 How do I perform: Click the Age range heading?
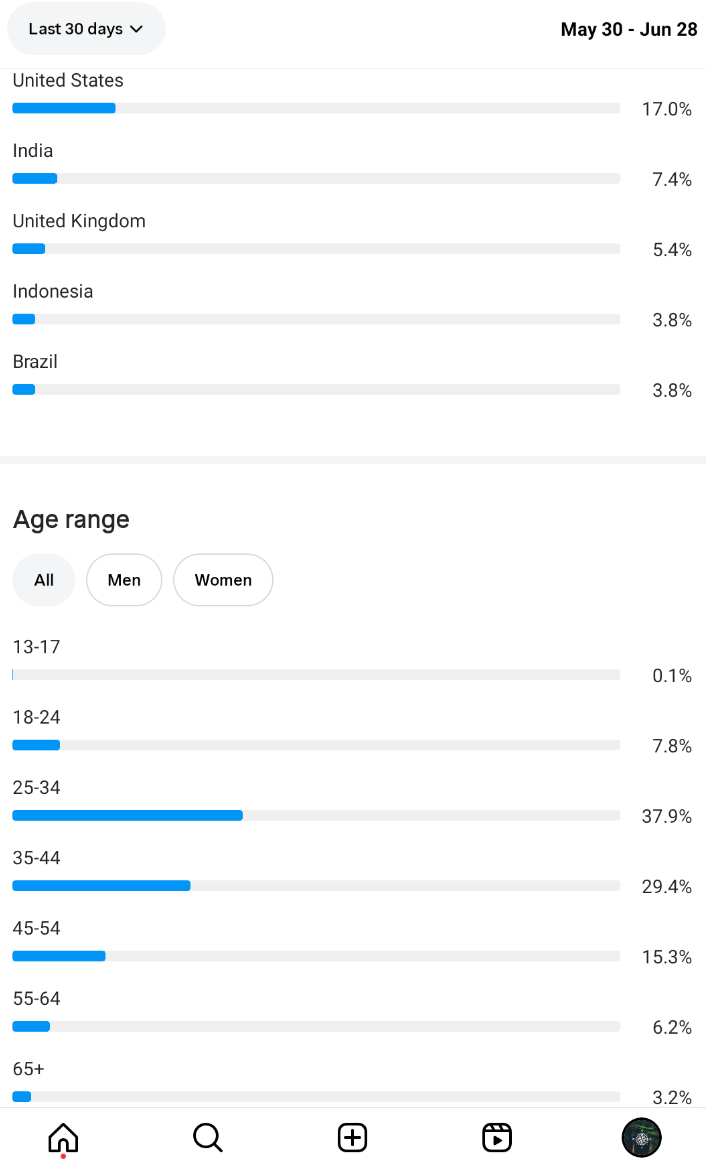click(x=71, y=519)
